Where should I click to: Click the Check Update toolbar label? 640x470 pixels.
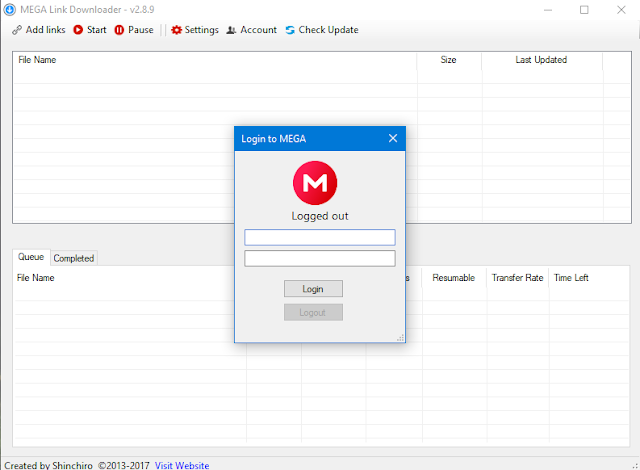coord(329,30)
